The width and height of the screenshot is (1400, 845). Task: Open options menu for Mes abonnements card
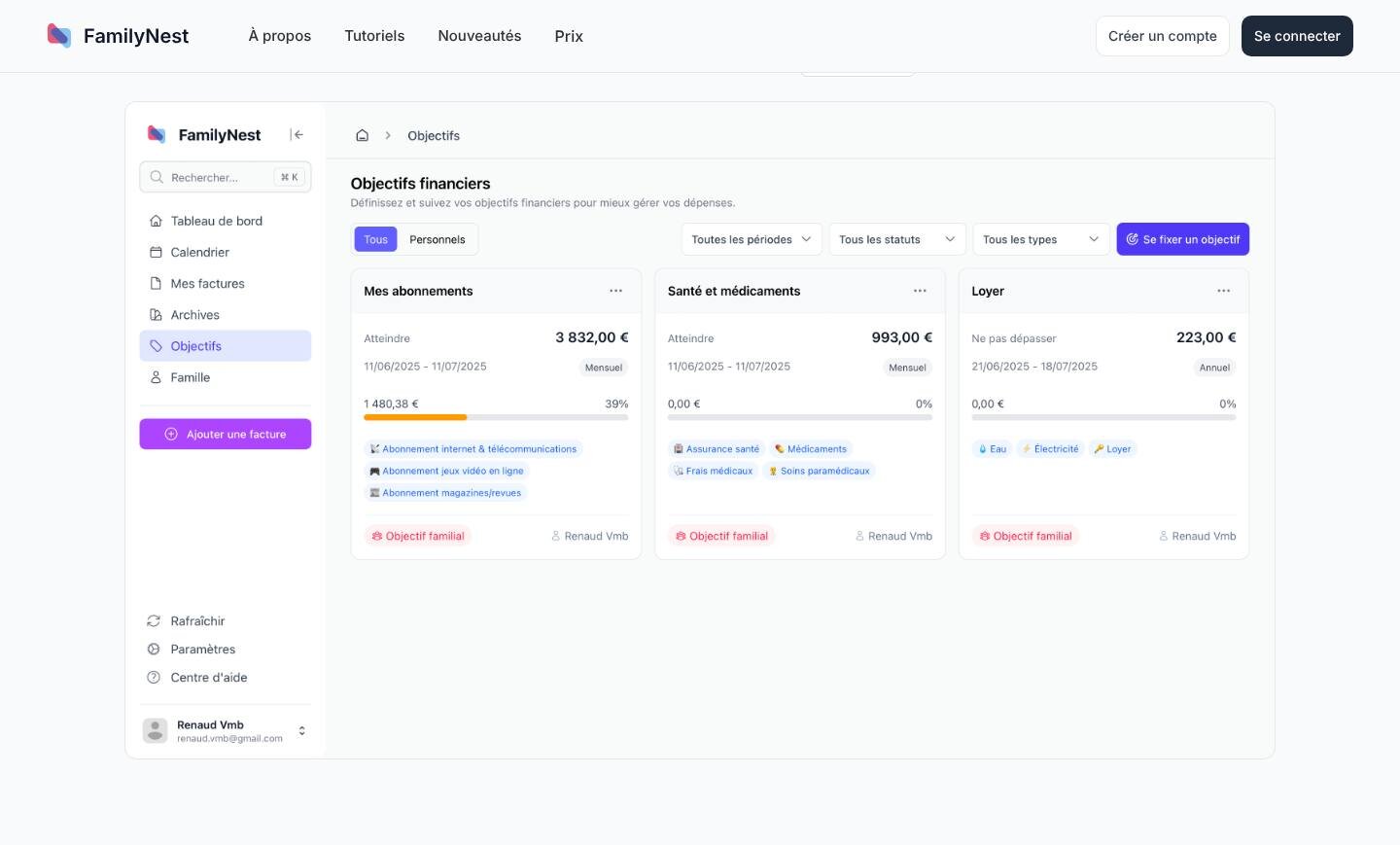coord(615,291)
